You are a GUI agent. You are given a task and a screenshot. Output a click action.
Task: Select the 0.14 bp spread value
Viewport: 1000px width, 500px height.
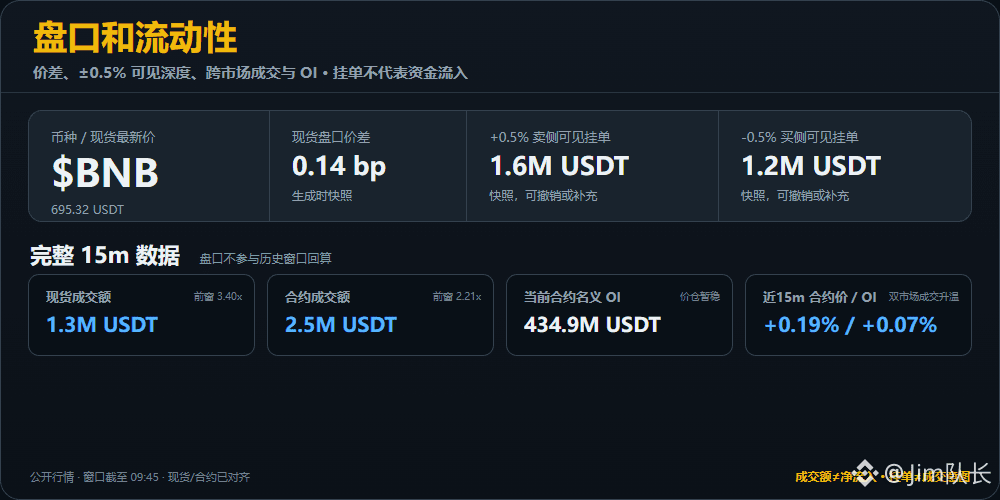click(x=339, y=166)
